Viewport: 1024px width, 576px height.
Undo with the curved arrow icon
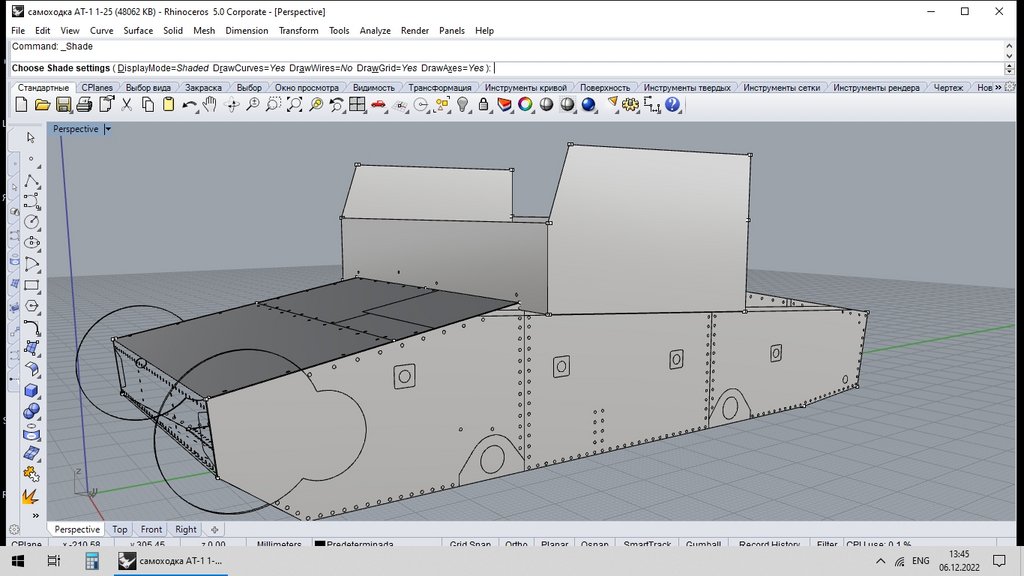click(x=189, y=104)
